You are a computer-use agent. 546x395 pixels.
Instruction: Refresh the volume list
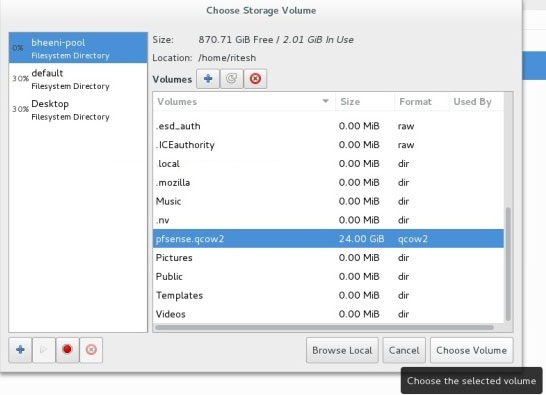232,79
